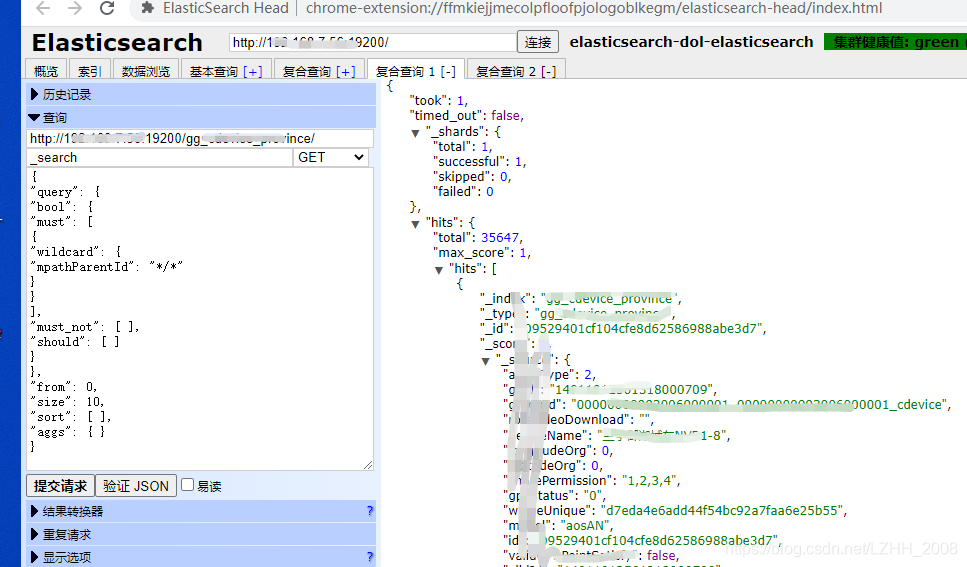Viewport: 967px width, 567px height.
Task: Click the help question mark beside 结果转换器
Action: [369, 511]
